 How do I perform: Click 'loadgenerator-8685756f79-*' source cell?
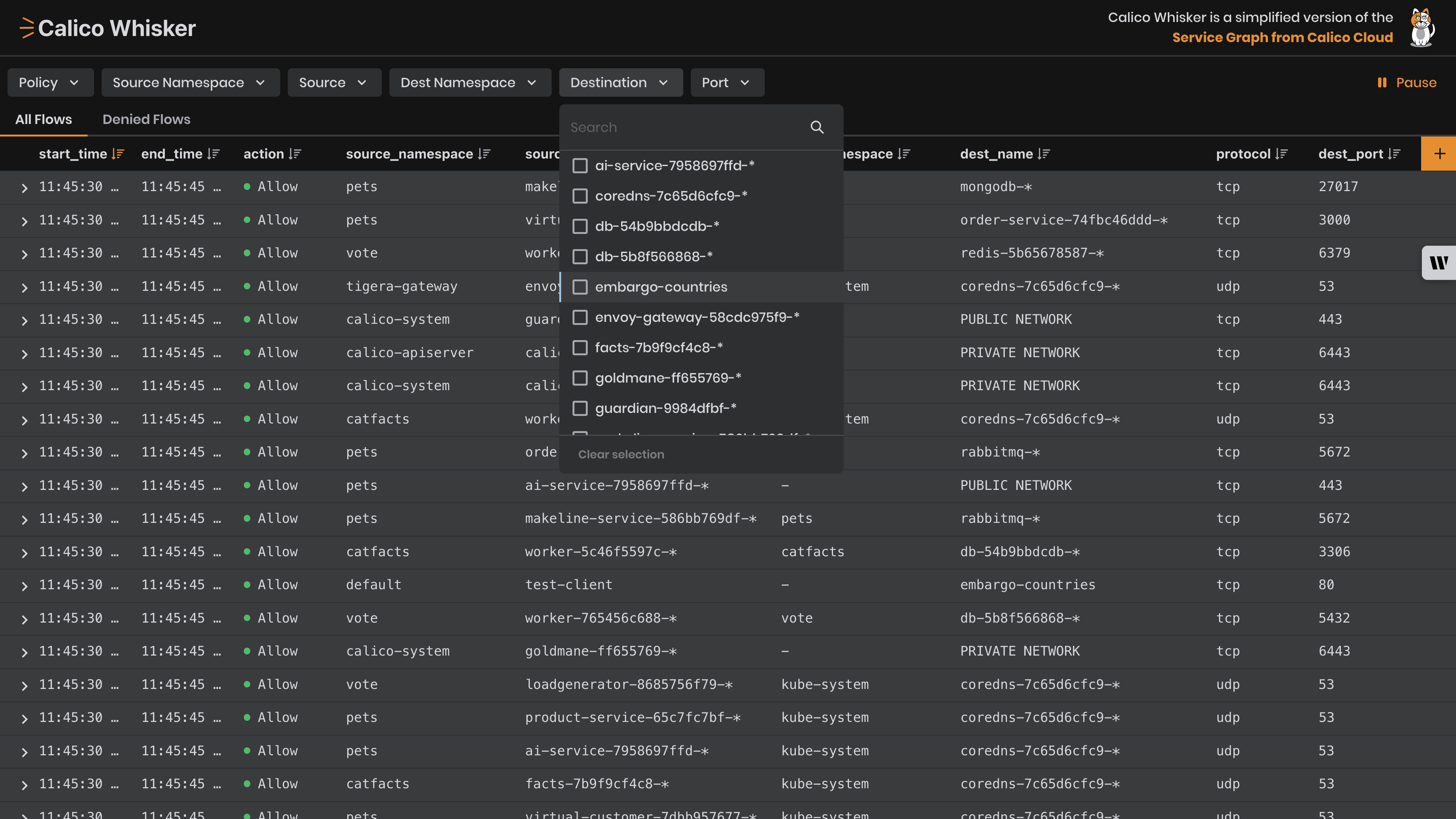click(629, 684)
